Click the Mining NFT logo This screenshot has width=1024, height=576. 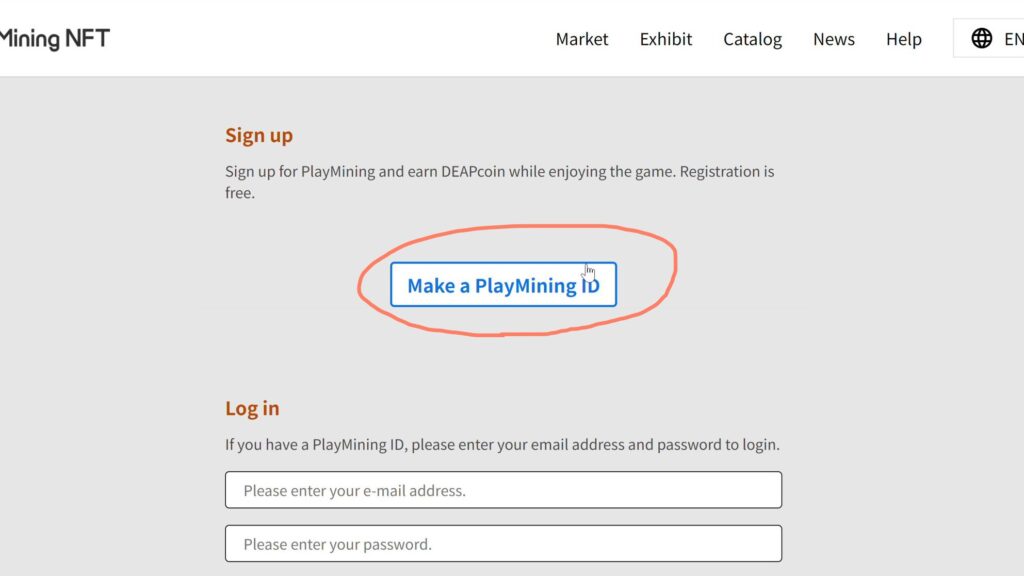click(55, 39)
